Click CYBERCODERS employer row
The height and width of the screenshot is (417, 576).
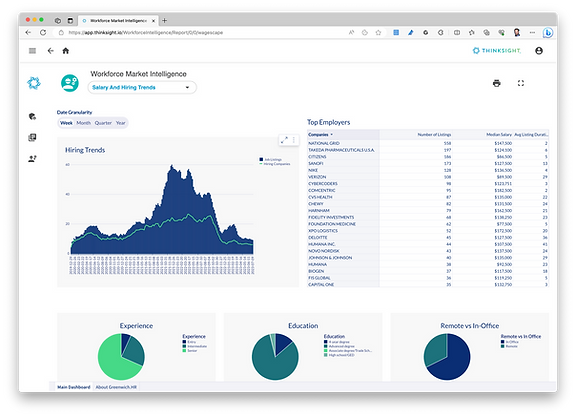pyautogui.click(x=428, y=183)
